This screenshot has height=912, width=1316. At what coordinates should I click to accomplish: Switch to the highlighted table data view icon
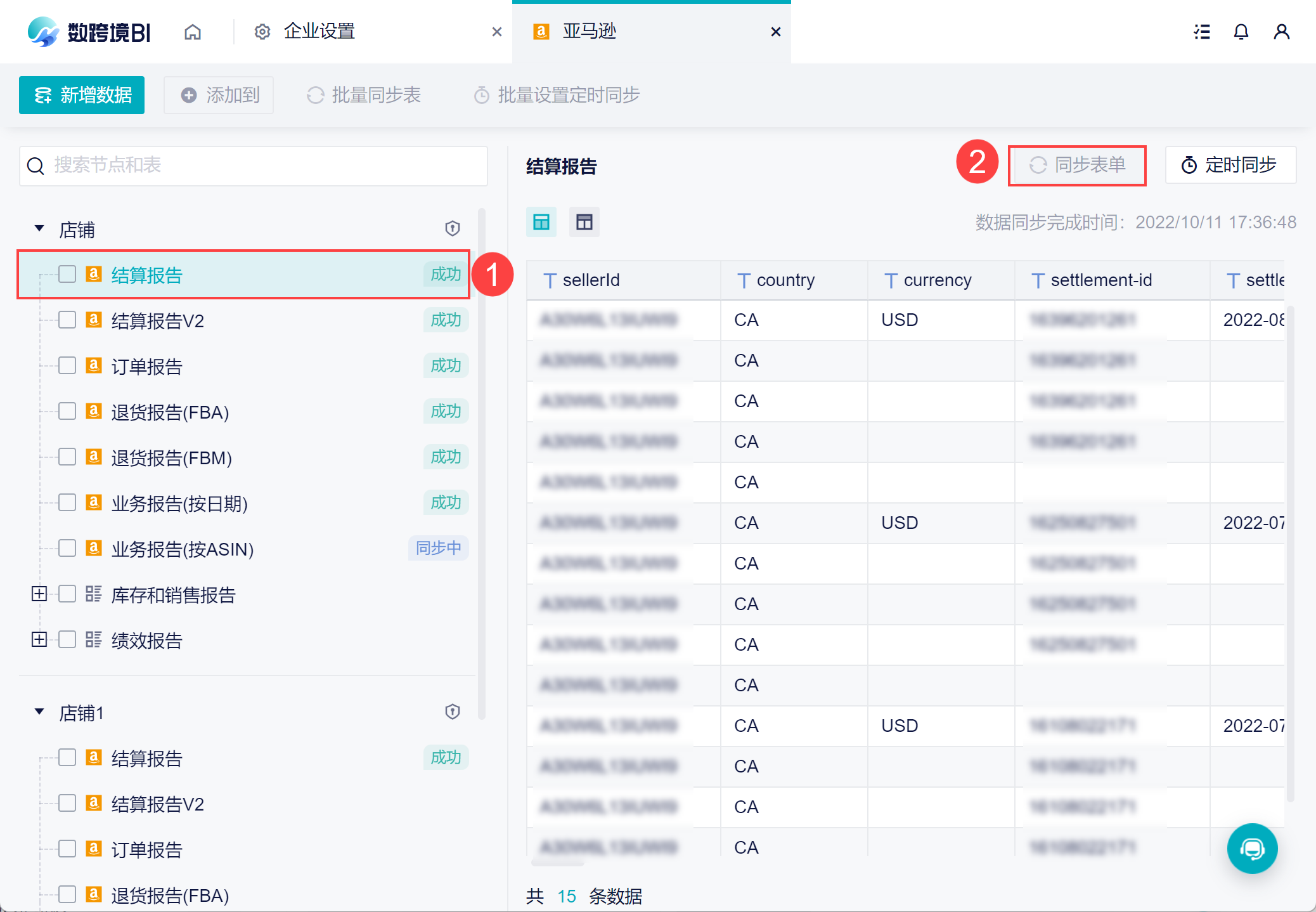coord(541,222)
